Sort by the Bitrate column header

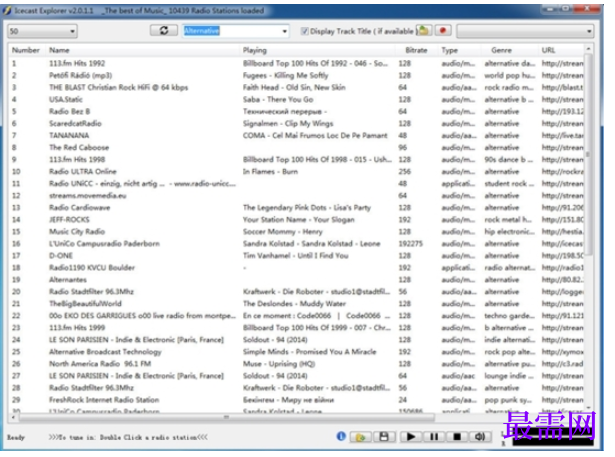click(x=416, y=50)
